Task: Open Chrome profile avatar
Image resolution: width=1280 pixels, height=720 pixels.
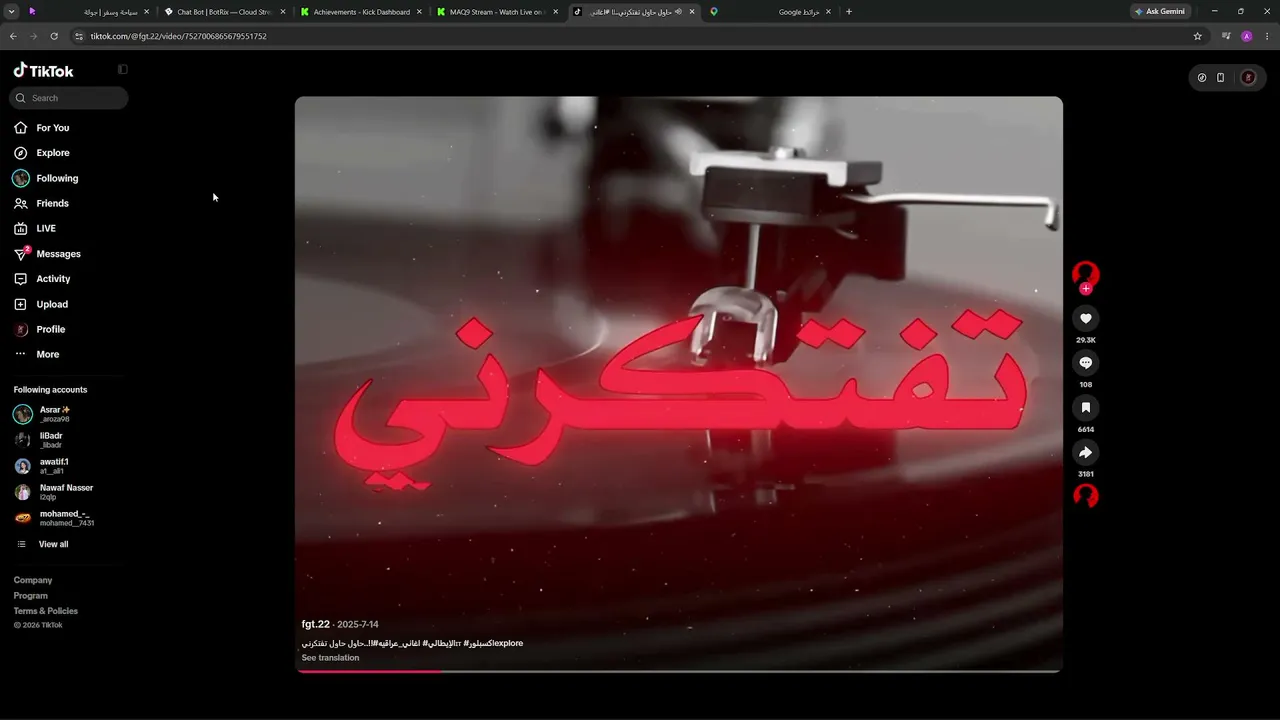Action: [1246, 36]
